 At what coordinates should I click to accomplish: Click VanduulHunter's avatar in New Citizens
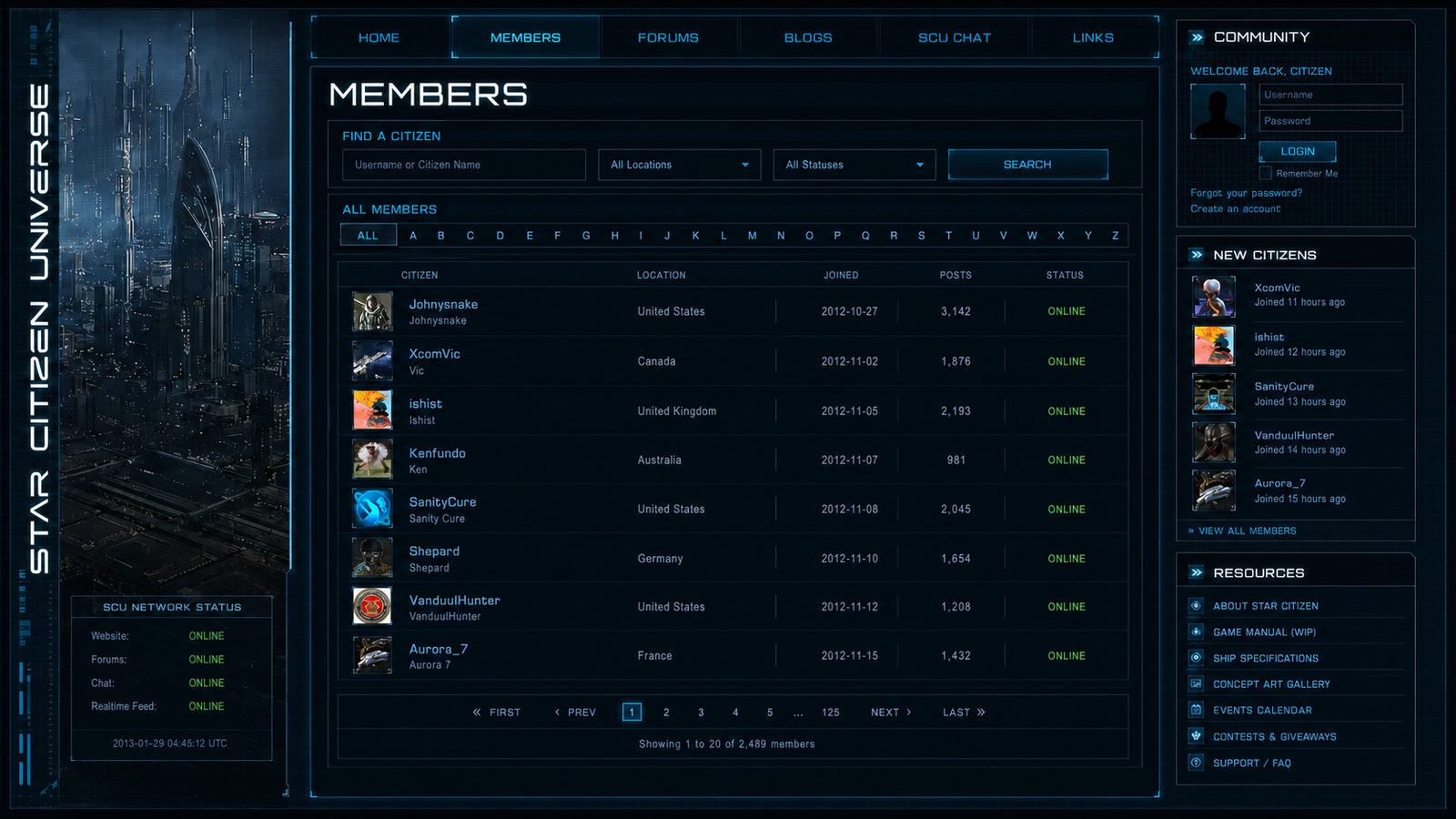click(x=1214, y=442)
